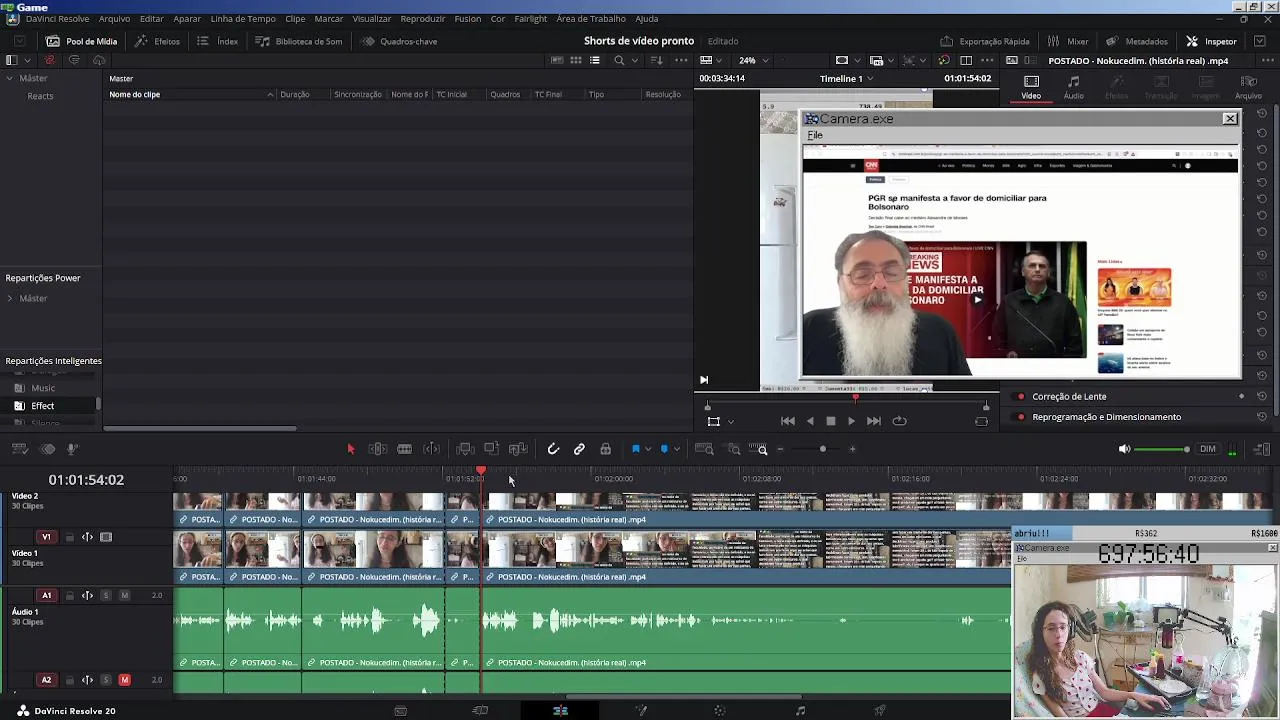Select the Effect smart bin
1280x720 pixels.
pos(42,406)
